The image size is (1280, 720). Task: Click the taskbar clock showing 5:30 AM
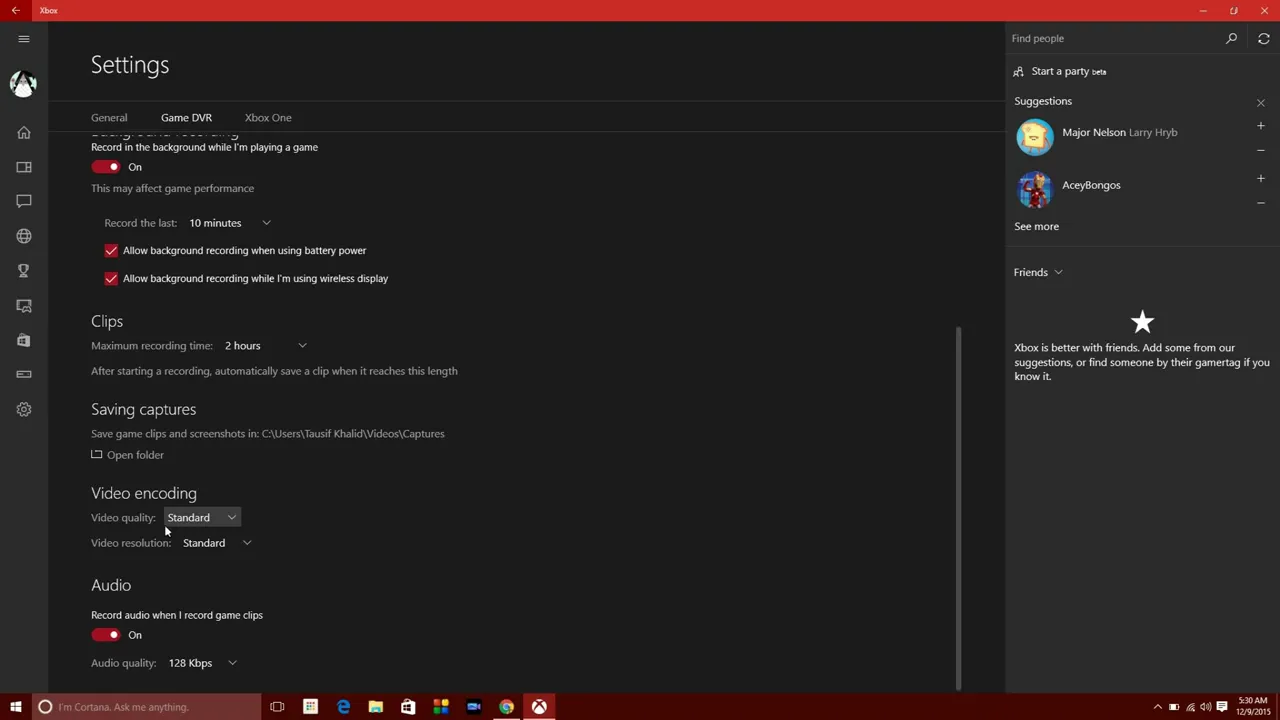click(x=1253, y=707)
